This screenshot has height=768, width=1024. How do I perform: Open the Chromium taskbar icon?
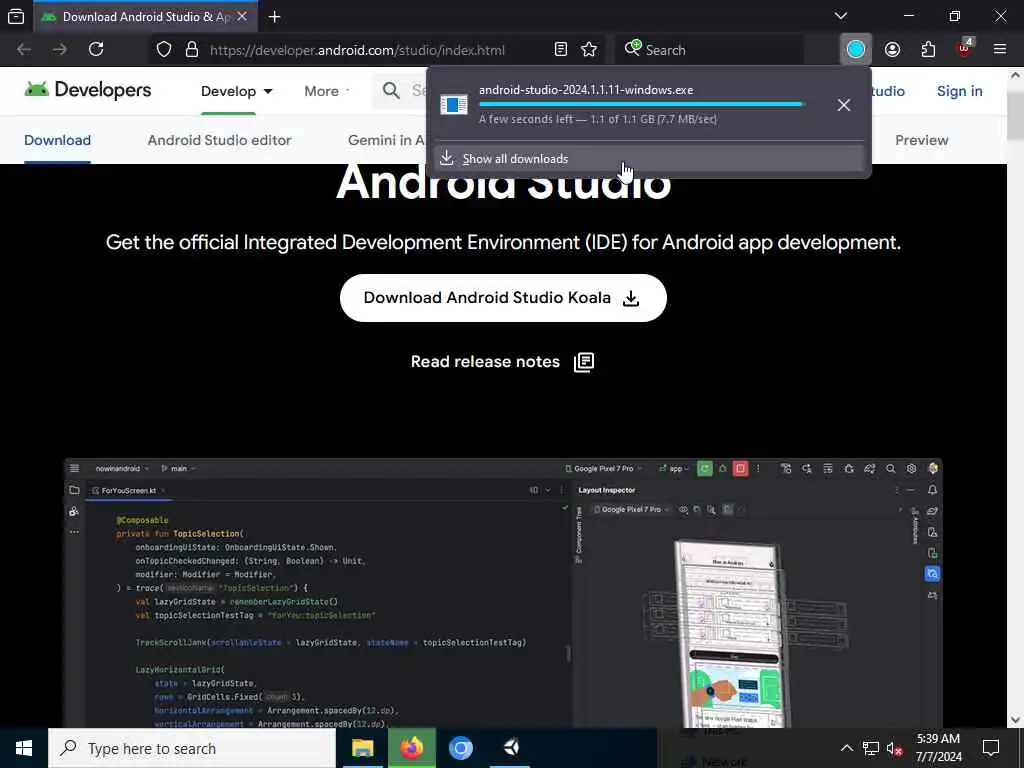(460, 748)
